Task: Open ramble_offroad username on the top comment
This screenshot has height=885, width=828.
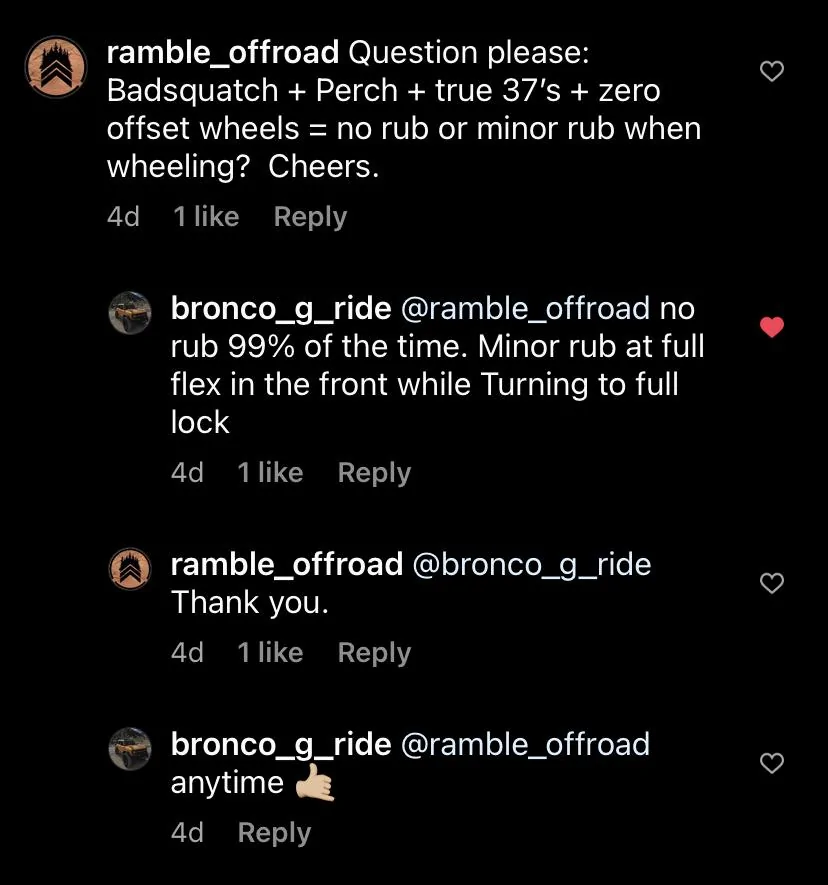Action: click(223, 53)
